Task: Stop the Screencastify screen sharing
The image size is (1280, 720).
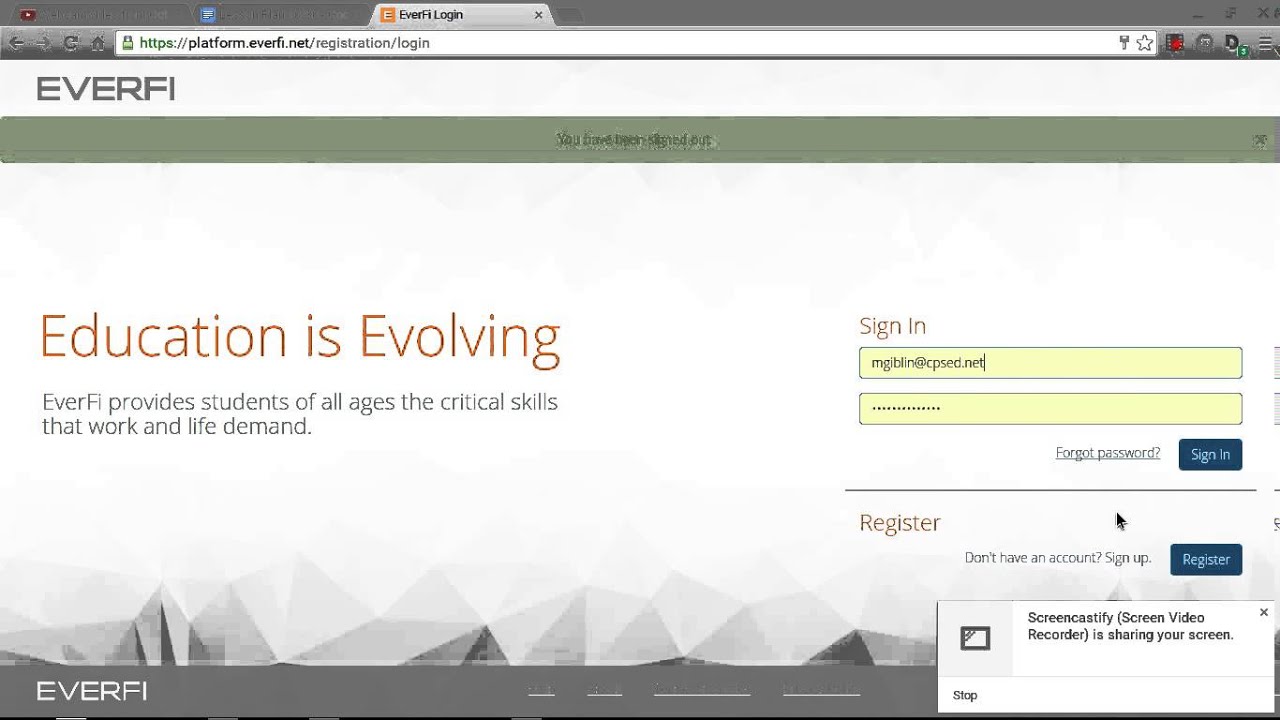Action: point(965,695)
